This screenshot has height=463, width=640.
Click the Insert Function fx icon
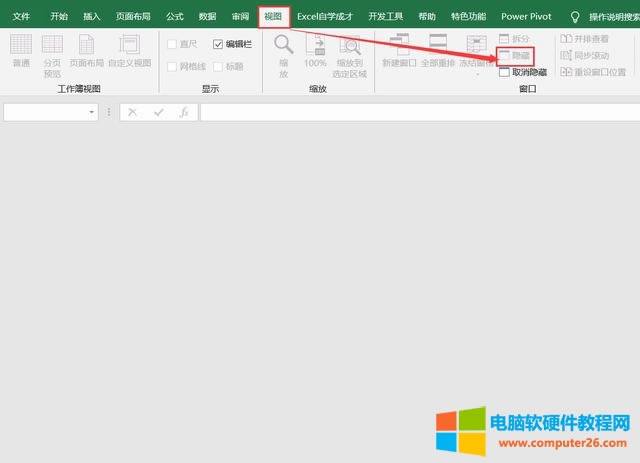click(184, 112)
